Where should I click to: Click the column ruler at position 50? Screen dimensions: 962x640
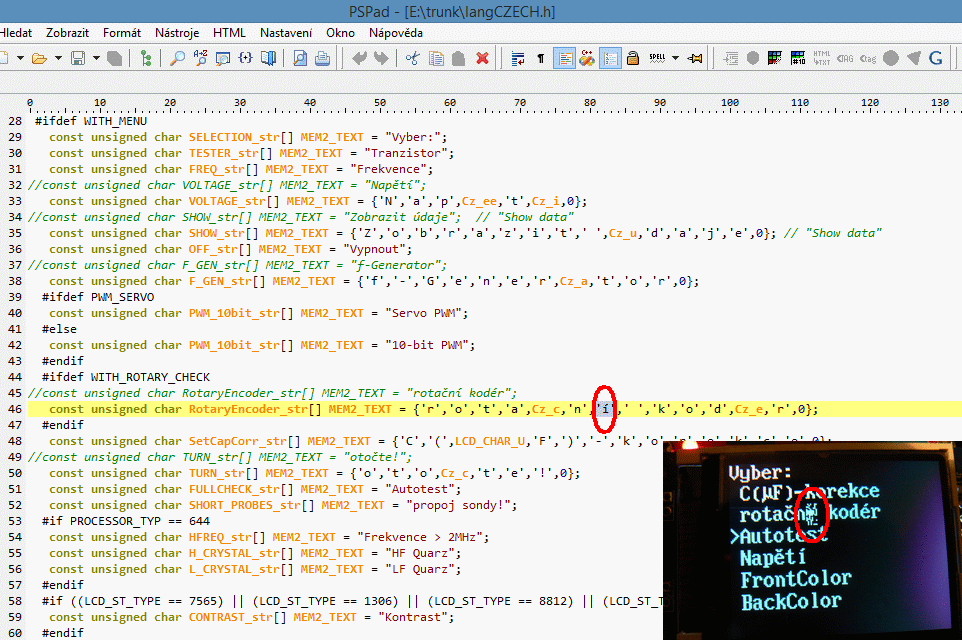[x=380, y=103]
